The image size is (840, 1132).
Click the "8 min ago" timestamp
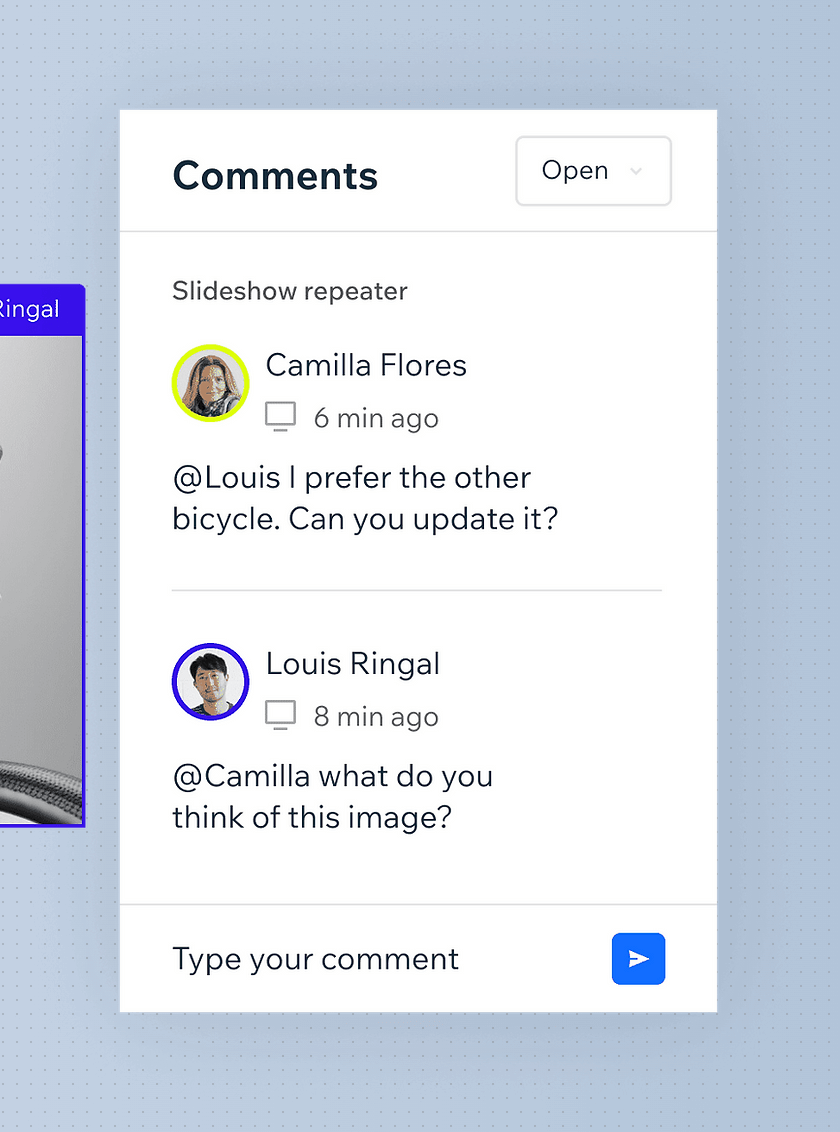[x=376, y=716]
